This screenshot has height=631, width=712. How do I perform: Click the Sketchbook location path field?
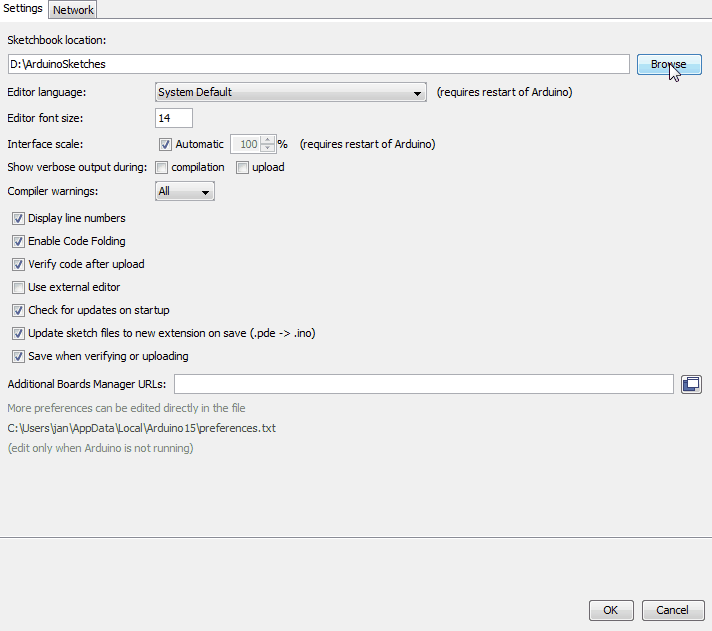318,64
